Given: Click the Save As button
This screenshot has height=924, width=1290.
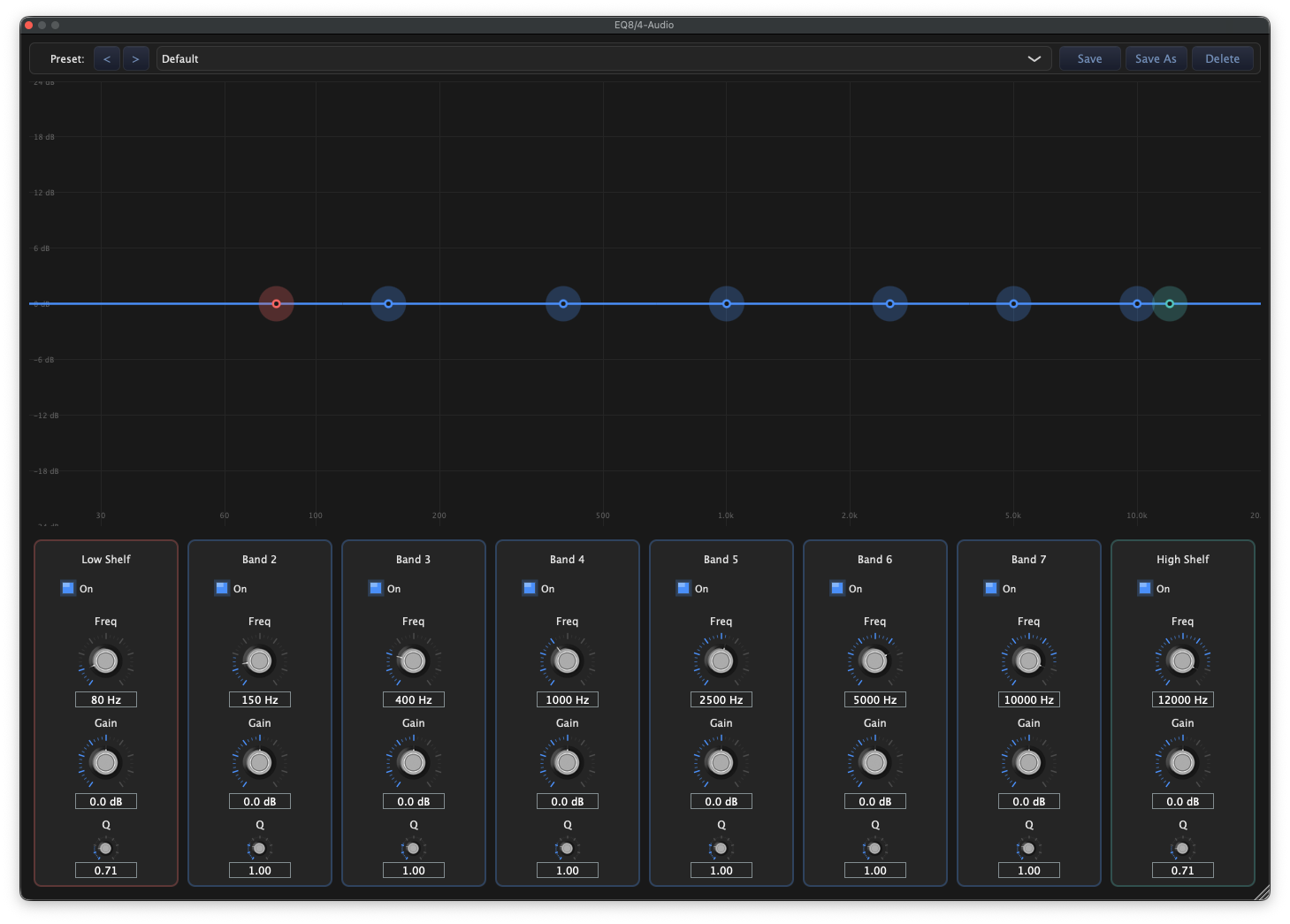Looking at the screenshot, I should click(1156, 58).
